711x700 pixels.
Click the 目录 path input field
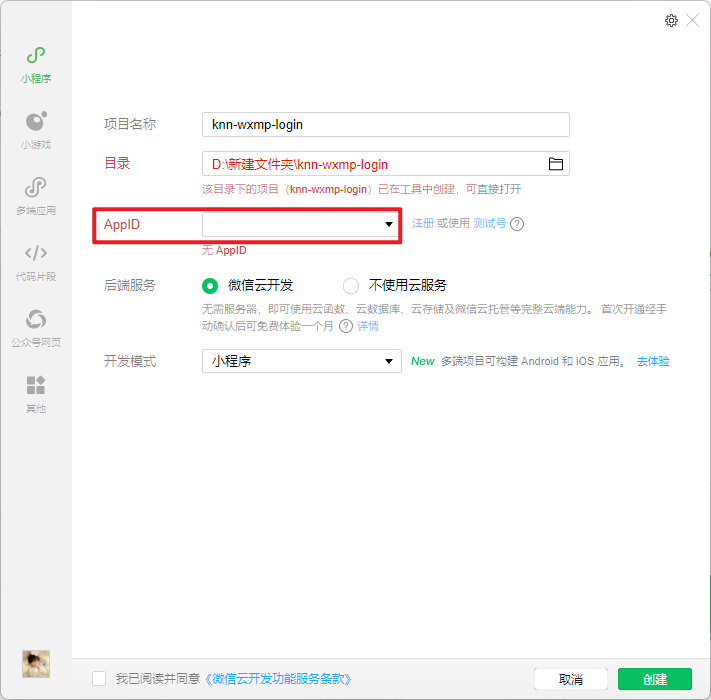pyautogui.click(x=385, y=164)
